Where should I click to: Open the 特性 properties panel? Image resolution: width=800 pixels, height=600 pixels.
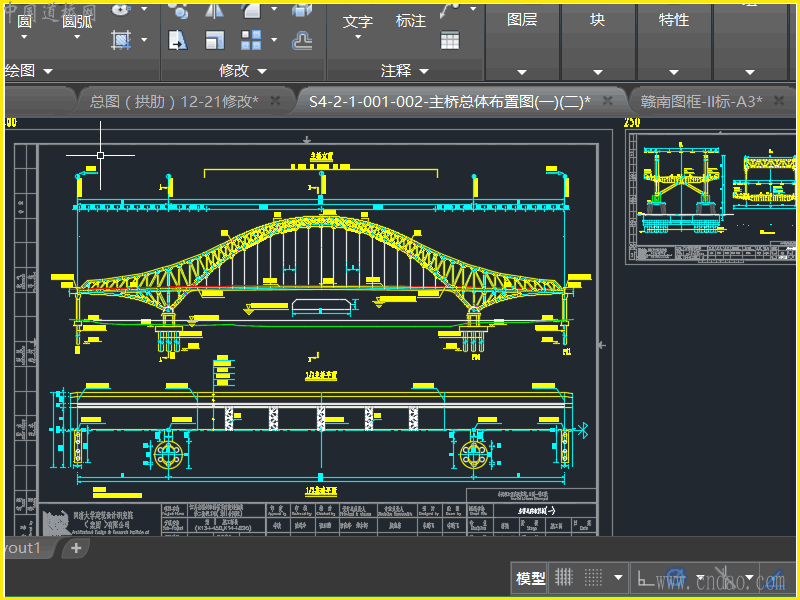click(673, 20)
